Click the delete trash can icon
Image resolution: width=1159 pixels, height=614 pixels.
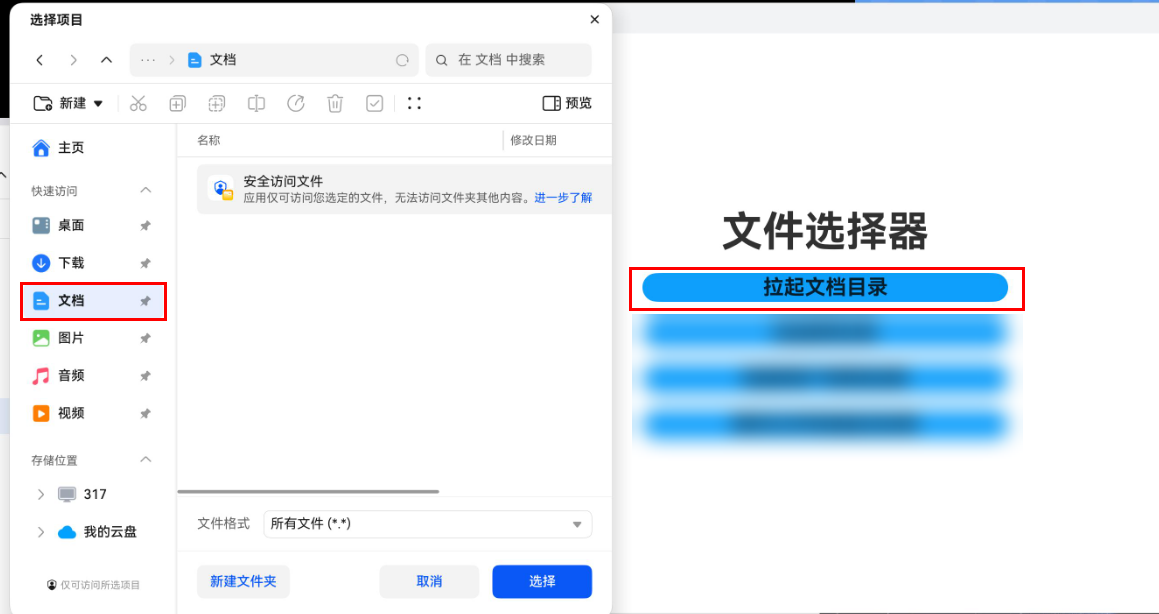[336, 103]
